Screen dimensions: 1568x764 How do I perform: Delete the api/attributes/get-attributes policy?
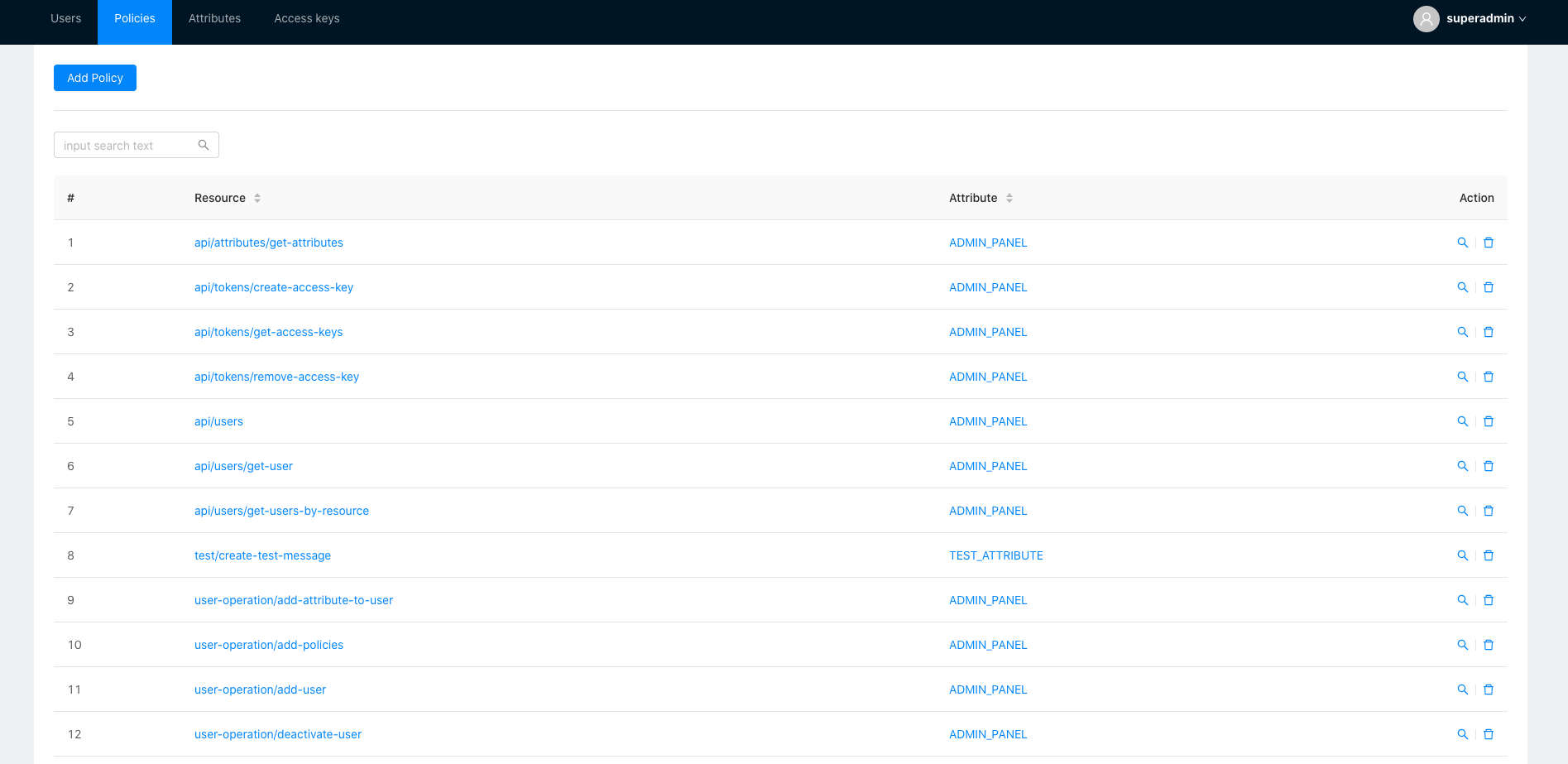tap(1489, 243)
